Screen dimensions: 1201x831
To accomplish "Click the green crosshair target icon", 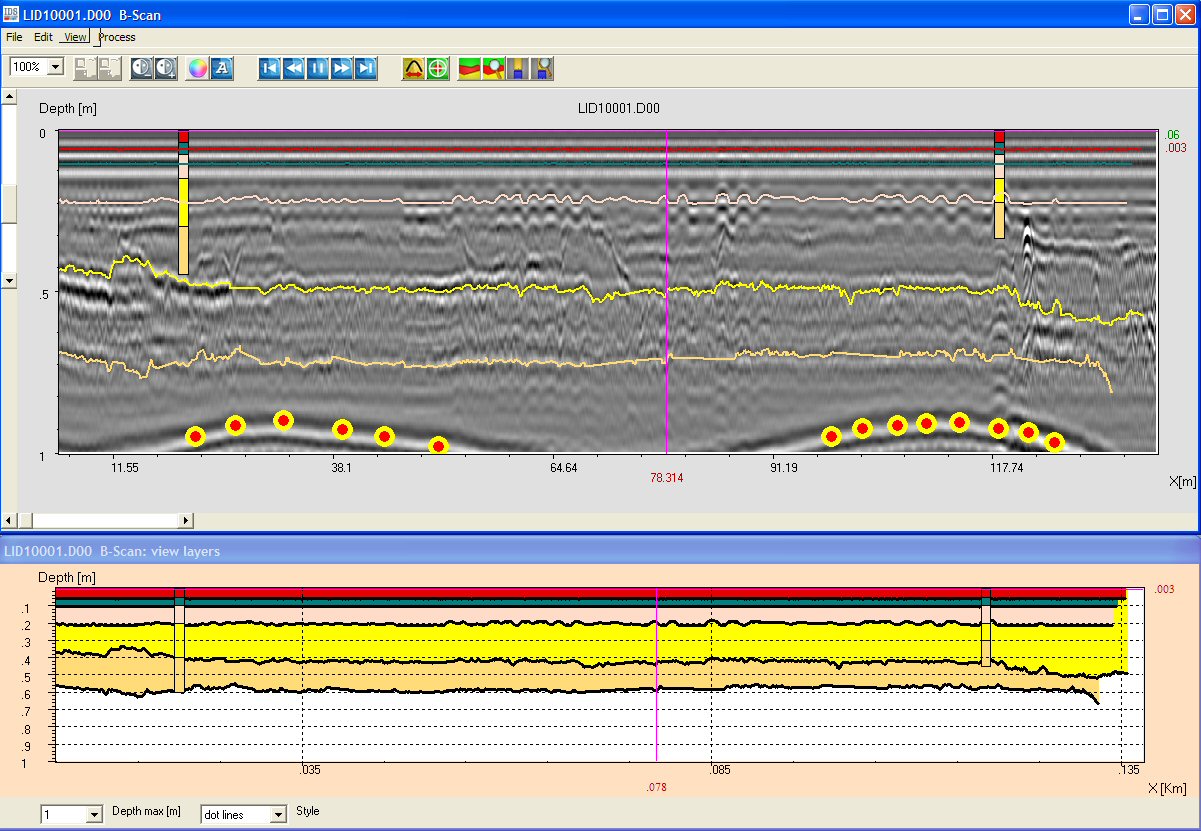I will [x=437, y=68].
